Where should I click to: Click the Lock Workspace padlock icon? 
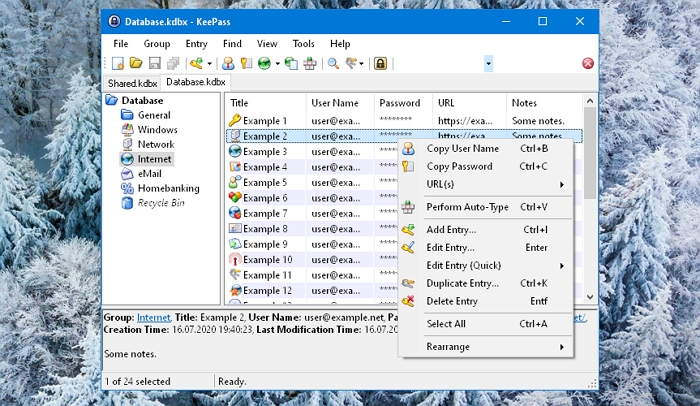[380, 63]
